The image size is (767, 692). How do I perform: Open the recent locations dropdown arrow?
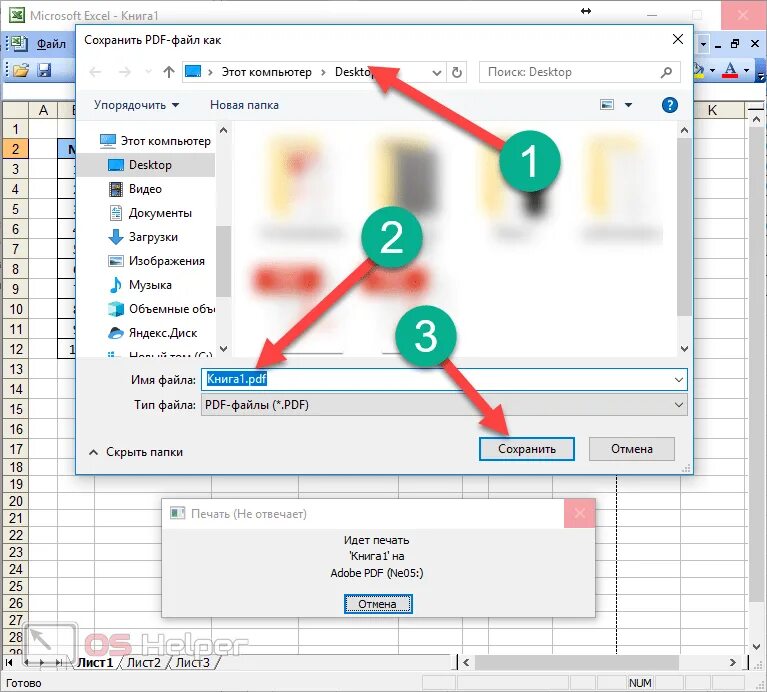148,72
